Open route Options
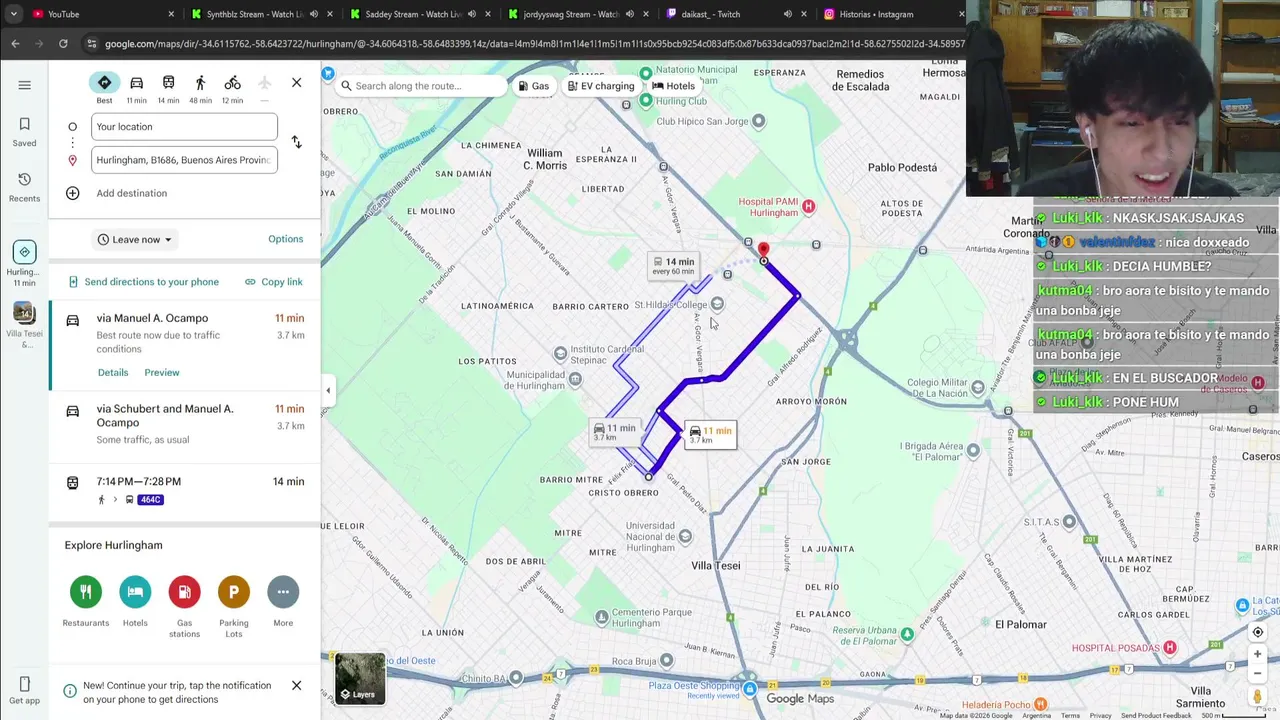Image resolution: width=1280 pixels, height=720 pixels. (285, 239)
